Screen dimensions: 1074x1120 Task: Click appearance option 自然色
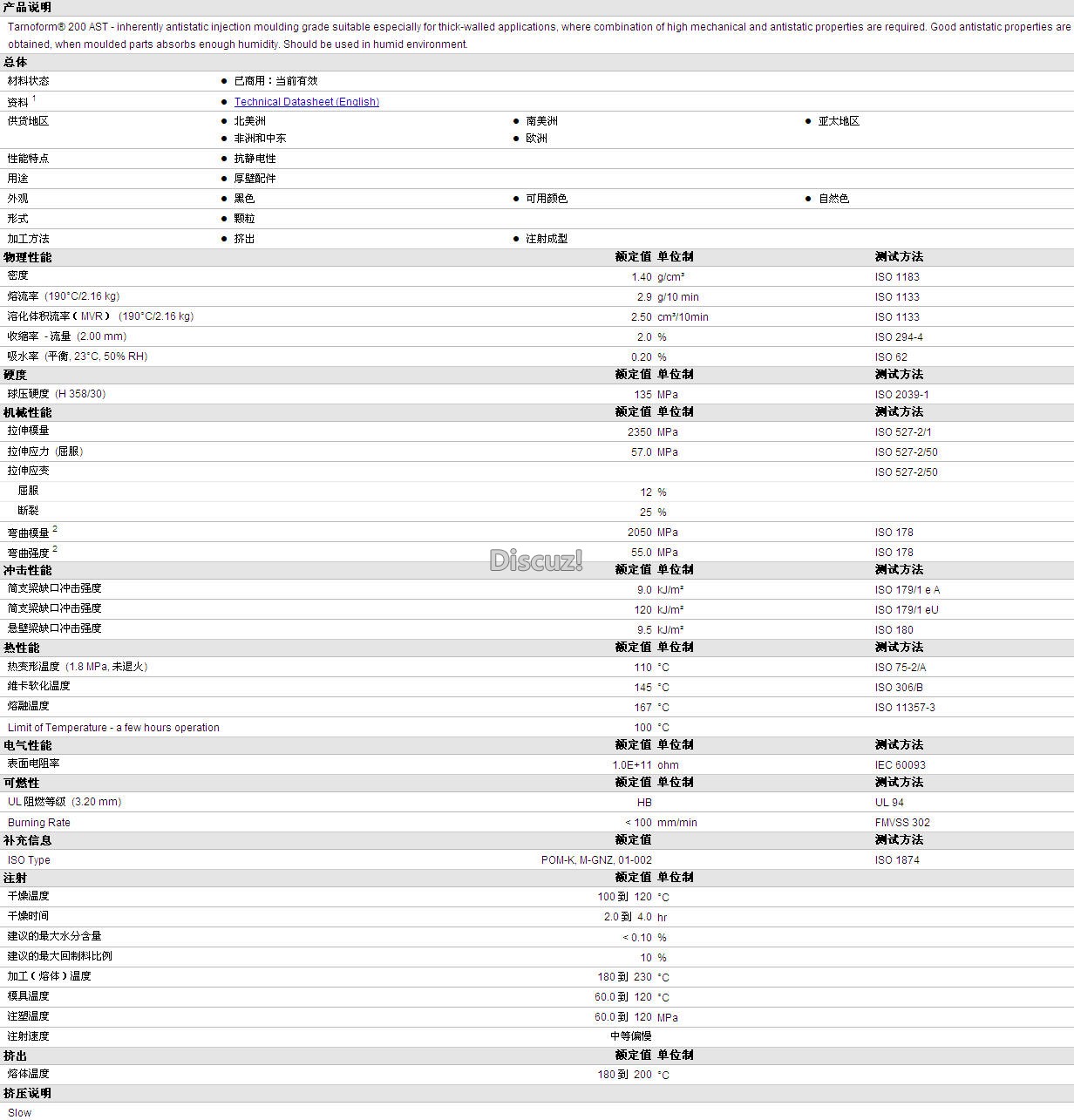pos(833,199)
